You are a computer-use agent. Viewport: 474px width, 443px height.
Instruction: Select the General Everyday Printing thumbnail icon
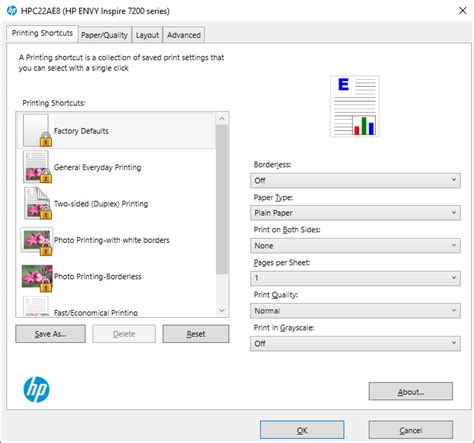point(37,167)
